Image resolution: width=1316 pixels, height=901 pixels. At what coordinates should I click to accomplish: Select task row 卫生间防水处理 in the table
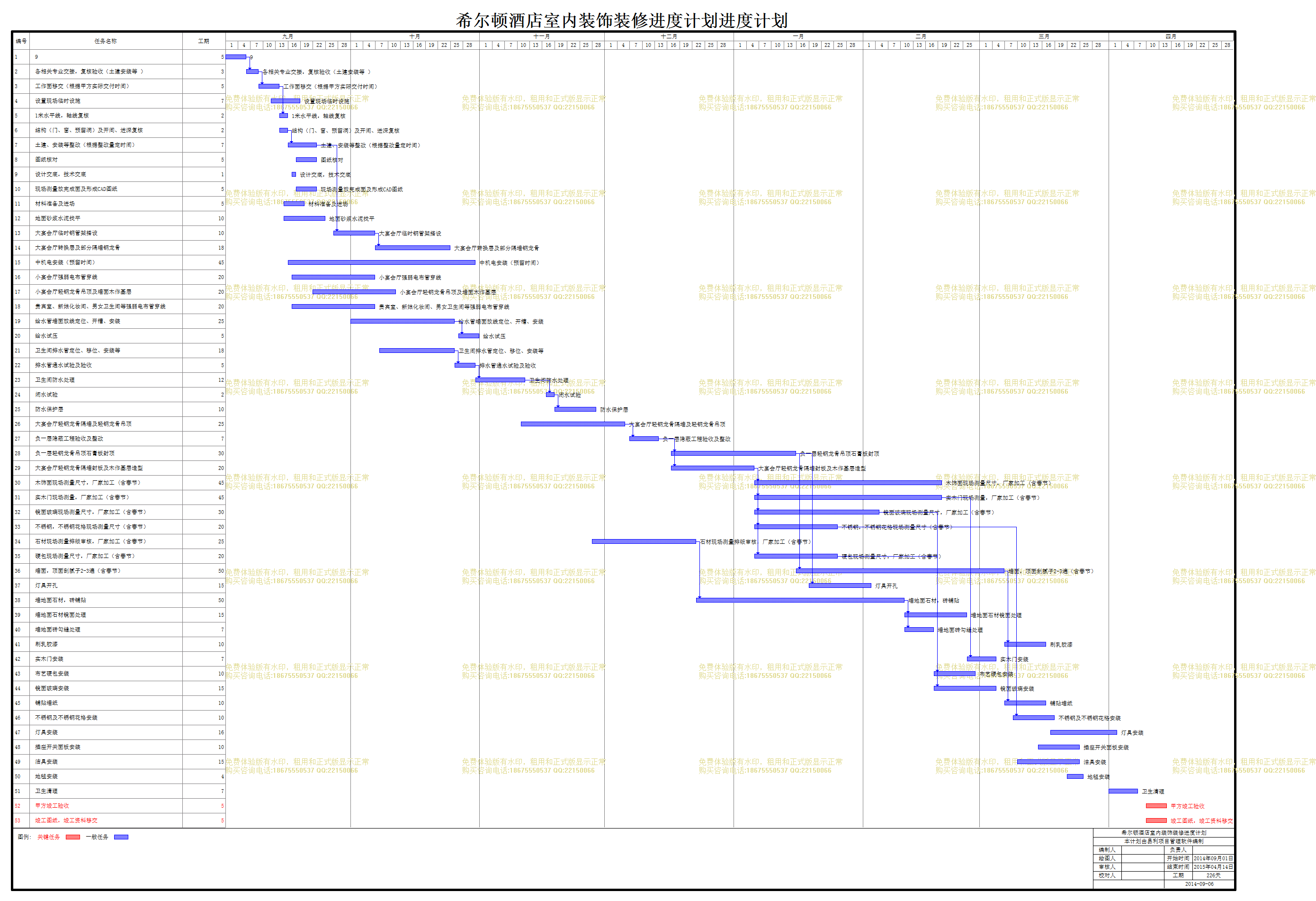pos(119,380)
